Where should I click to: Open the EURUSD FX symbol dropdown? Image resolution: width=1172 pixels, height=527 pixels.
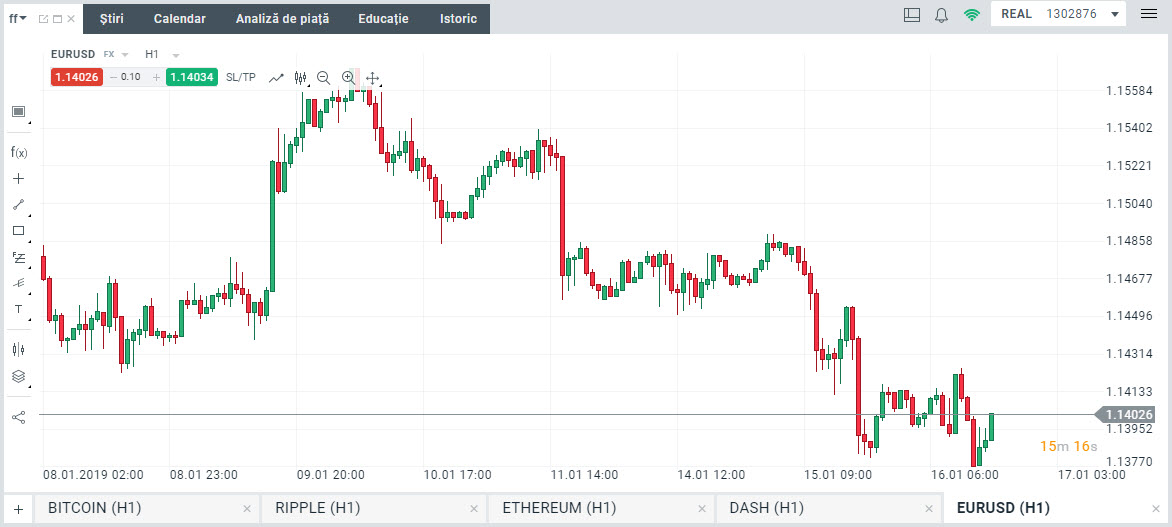point(125,54)
